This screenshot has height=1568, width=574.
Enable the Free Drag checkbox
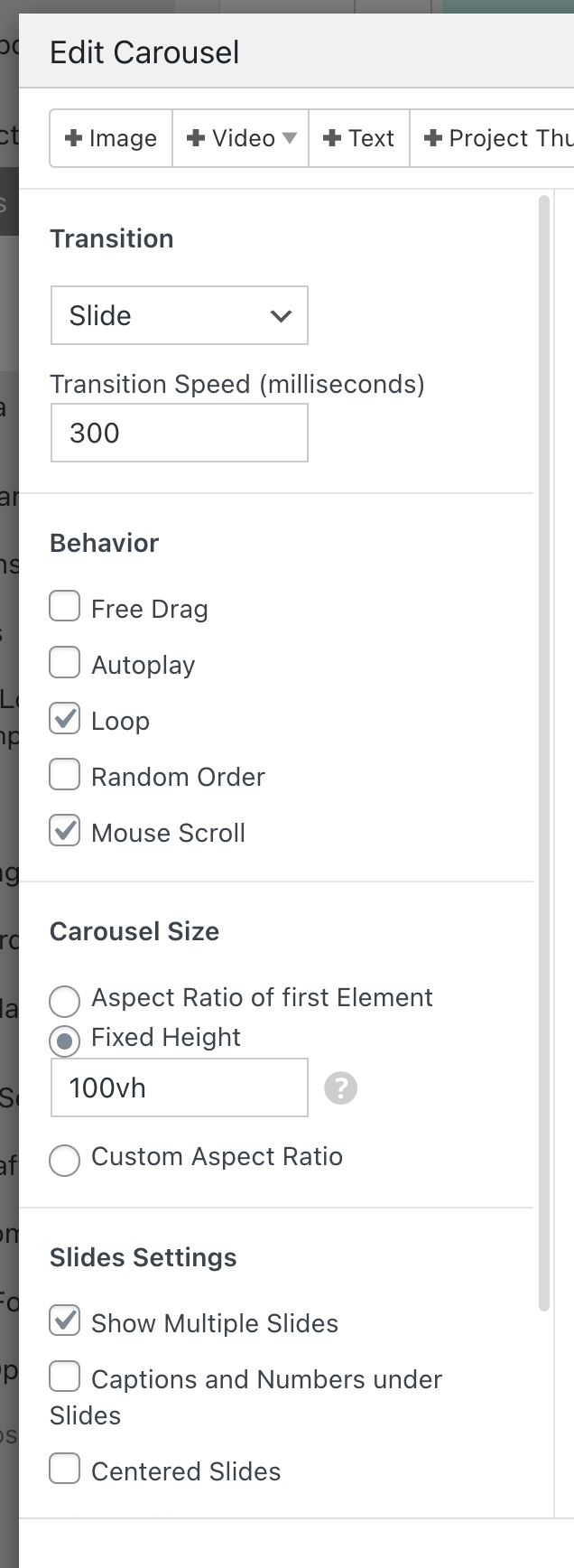pyautogui.click(x=65, y=606)
